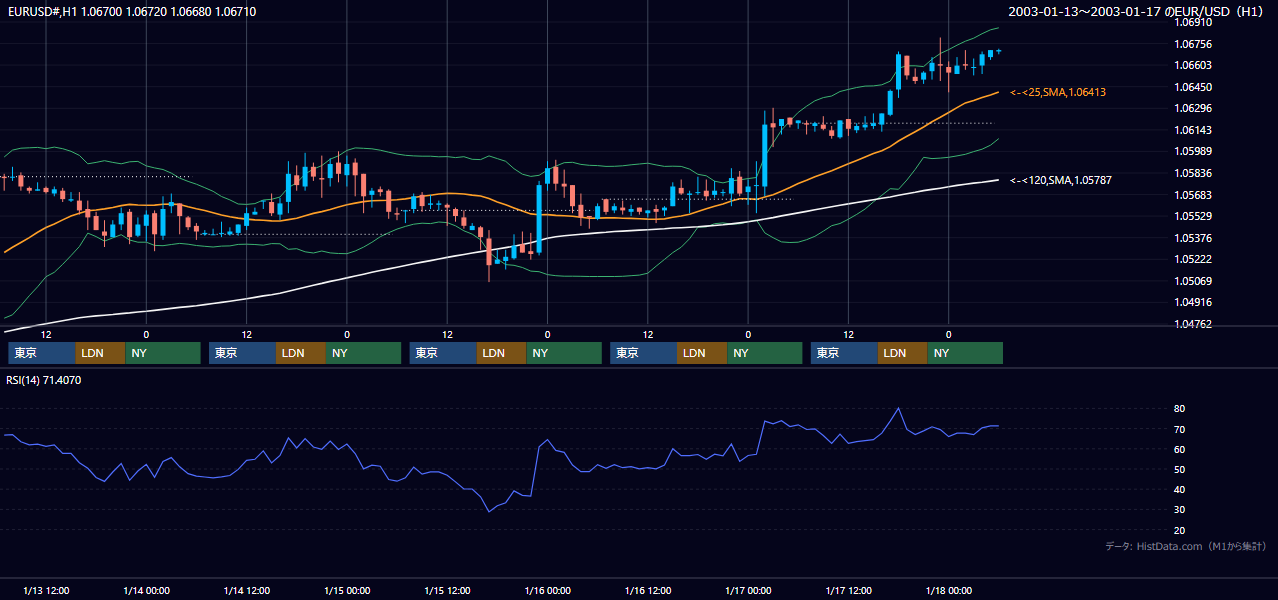Click price axis value 1.06603
The width and height of the screenshot is (1278, 600).
click(x=1193, y=65)
